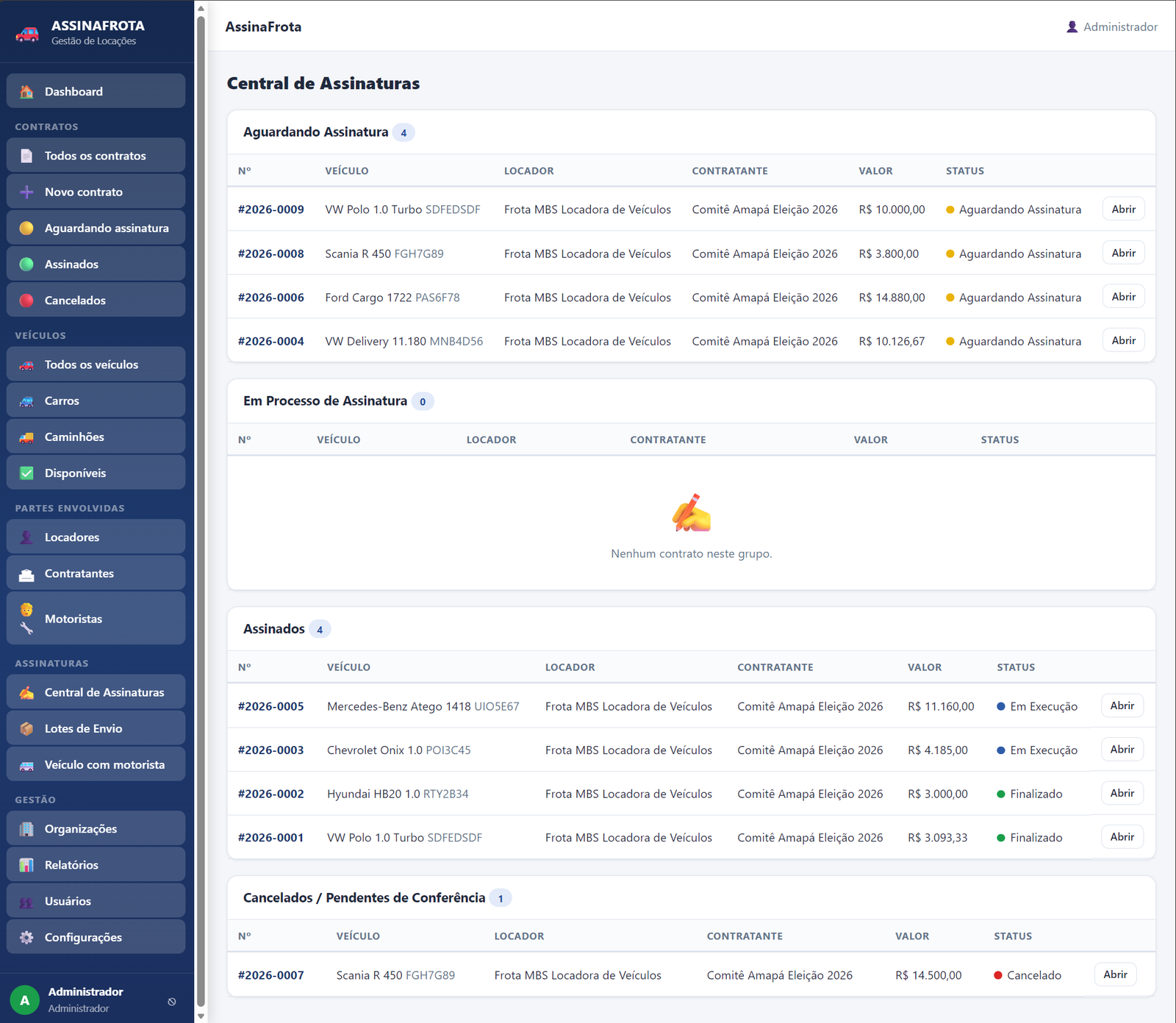Click the green checkmark icon for Disponíveis

point(26,473)
